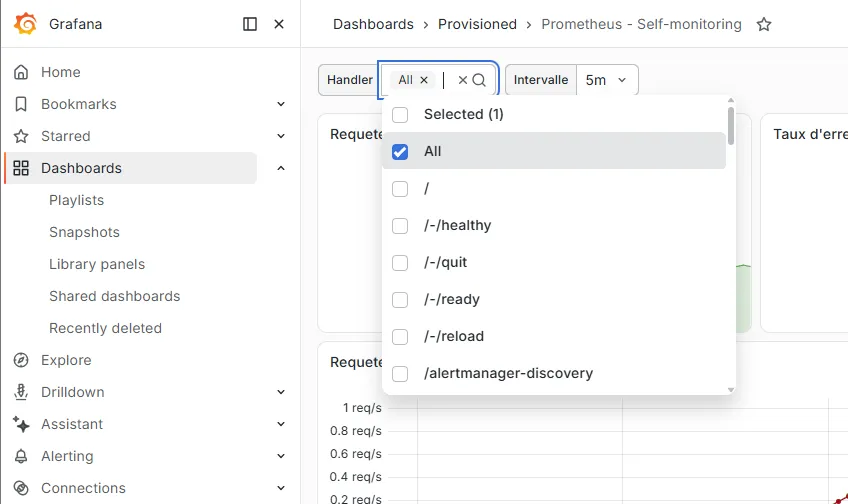The width and height of the screenshot is (848, 504).
Task: Go to Home in sidebar
Action: click(x=61, y=72)
